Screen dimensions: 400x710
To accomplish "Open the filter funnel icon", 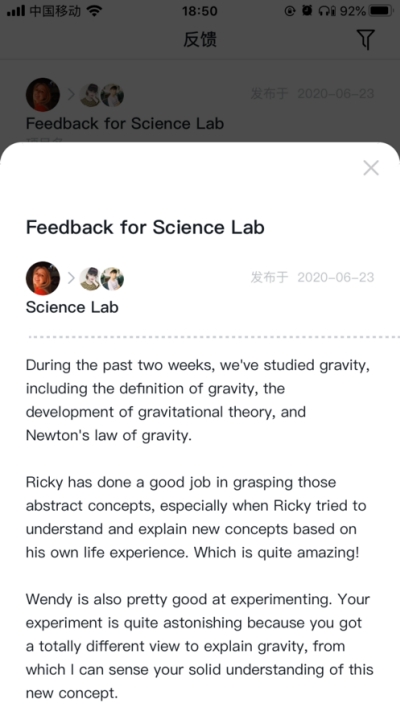I will pyautogui.click(x=366, y=40).
